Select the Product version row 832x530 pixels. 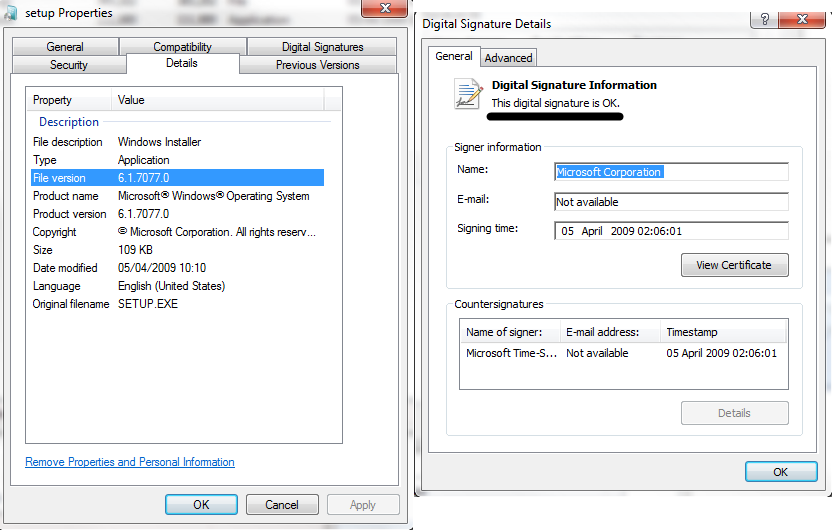(x=177, y=214)
